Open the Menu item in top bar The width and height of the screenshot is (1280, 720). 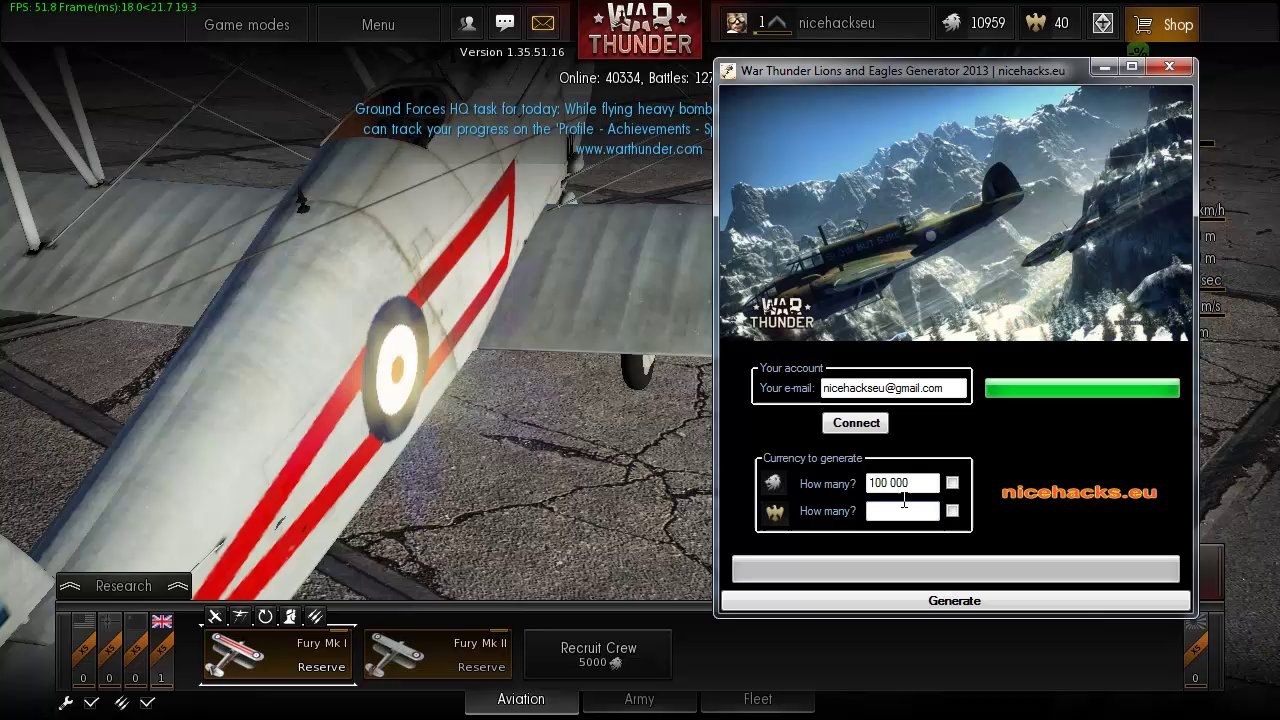pyautogui.click(x=378, y=24)
